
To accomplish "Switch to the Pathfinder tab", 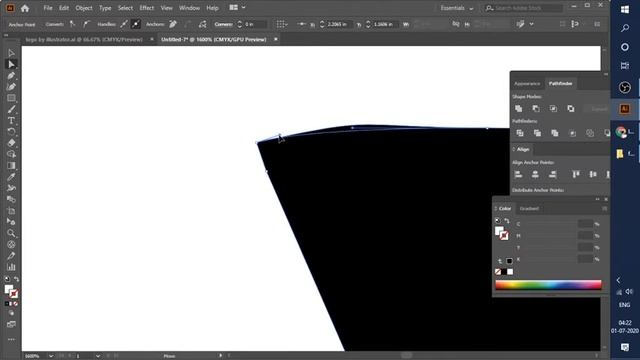I will point(560,84).
